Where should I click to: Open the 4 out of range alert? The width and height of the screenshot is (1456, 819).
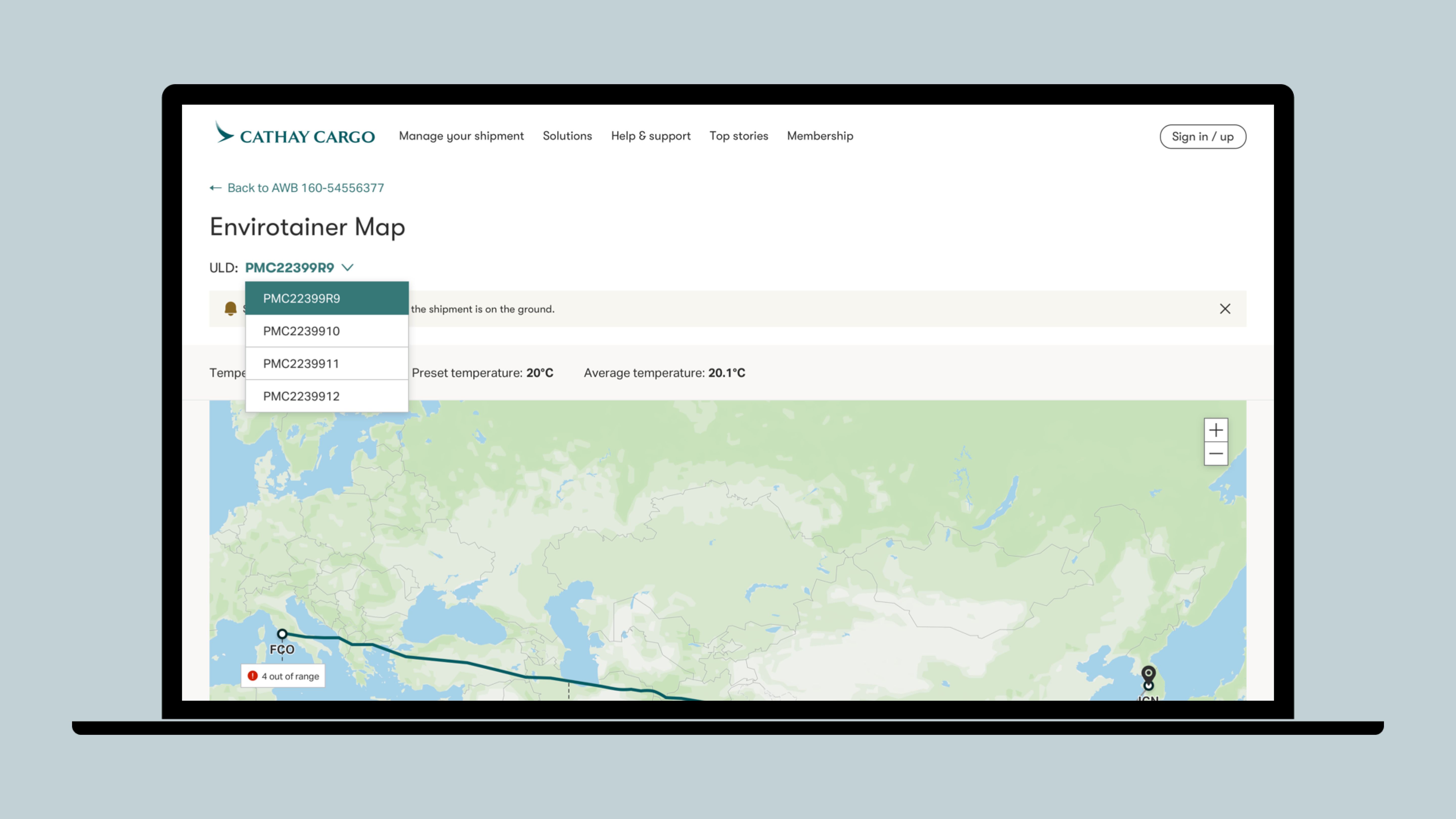coord(283,676)
